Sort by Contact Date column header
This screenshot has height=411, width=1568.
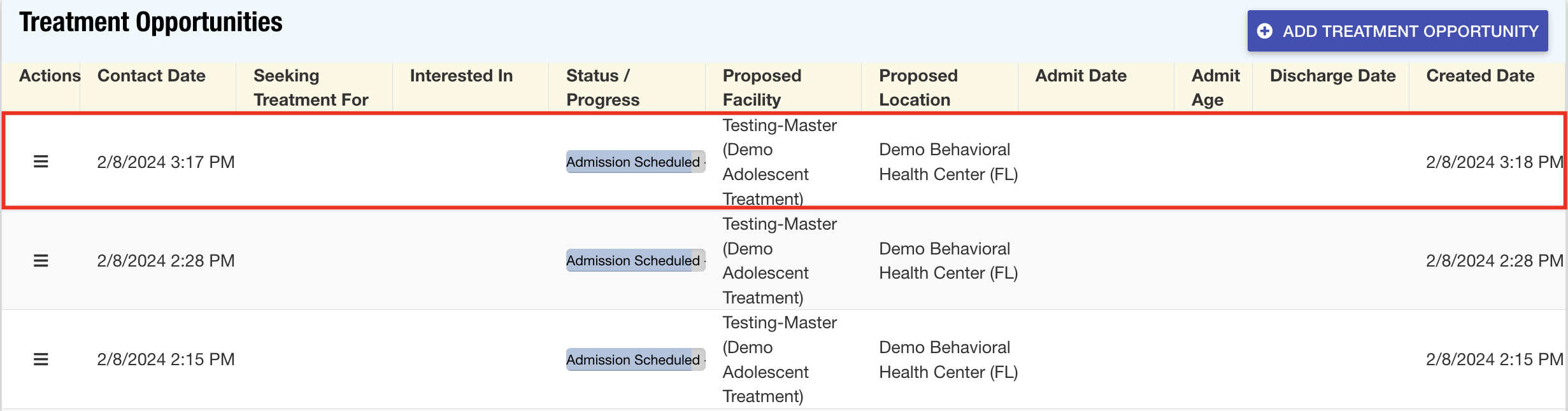pos(152,76)
